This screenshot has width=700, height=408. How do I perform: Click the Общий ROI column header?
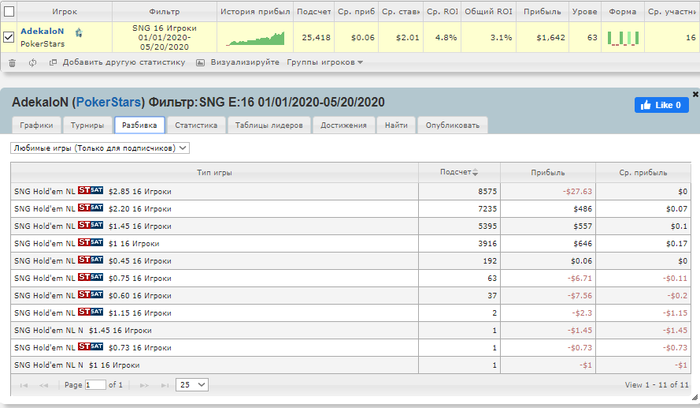click(488, 12)
